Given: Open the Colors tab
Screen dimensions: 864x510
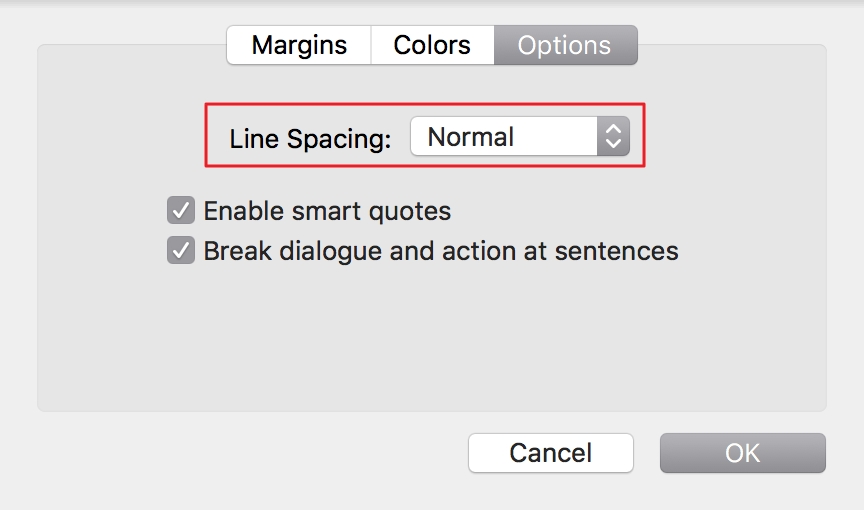Looking at the screenshot, I should [432, 46].
